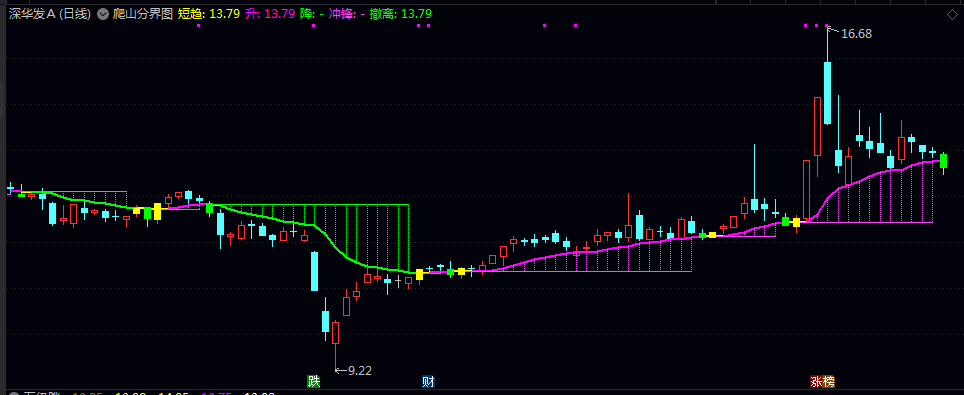Click the yellow candle ending the green downtrend
The image size is (964, 395).
pyautogui.click(x=419, y=274)
